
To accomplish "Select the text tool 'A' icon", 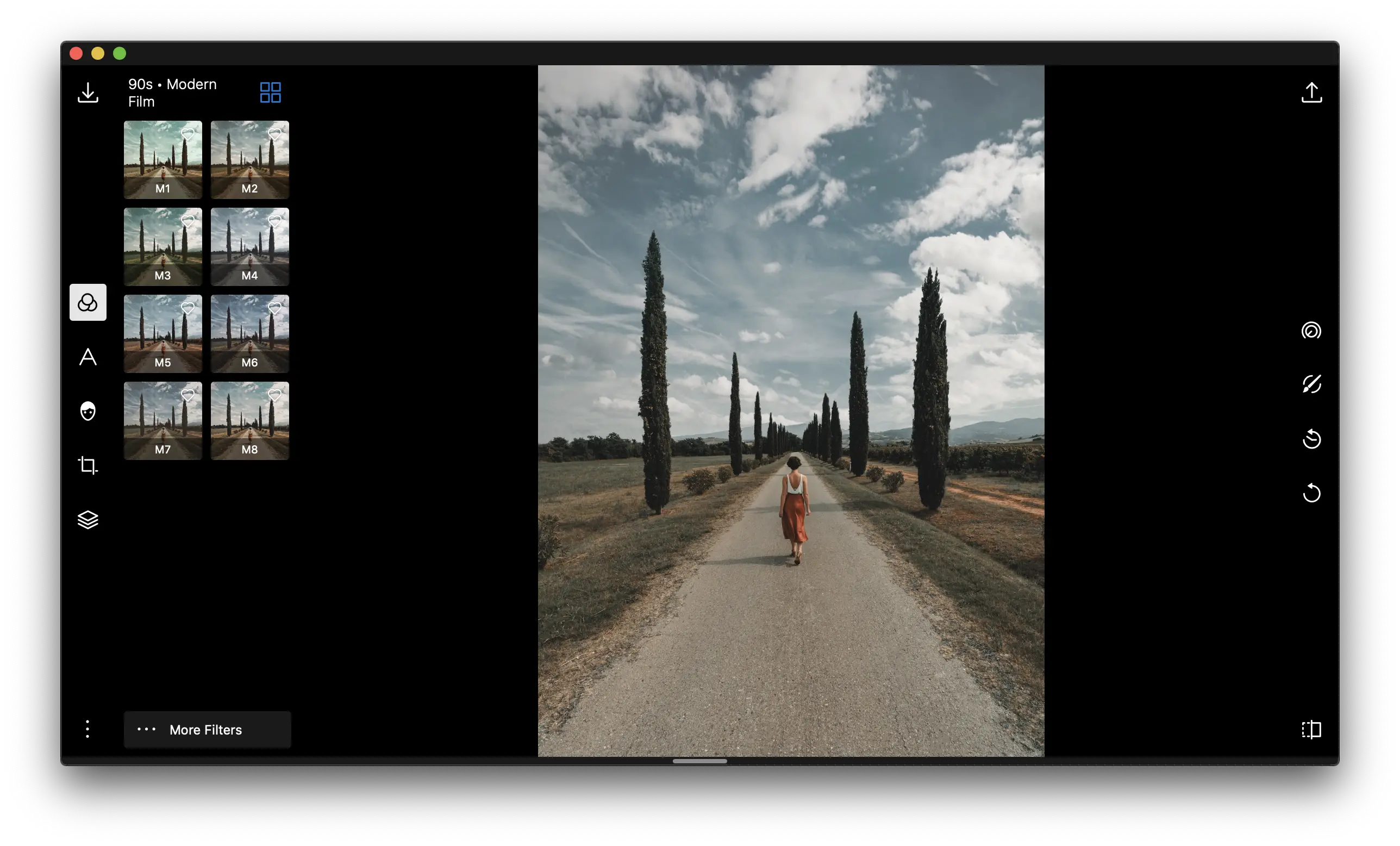I will pyautogui.click(x=88, y=357).
